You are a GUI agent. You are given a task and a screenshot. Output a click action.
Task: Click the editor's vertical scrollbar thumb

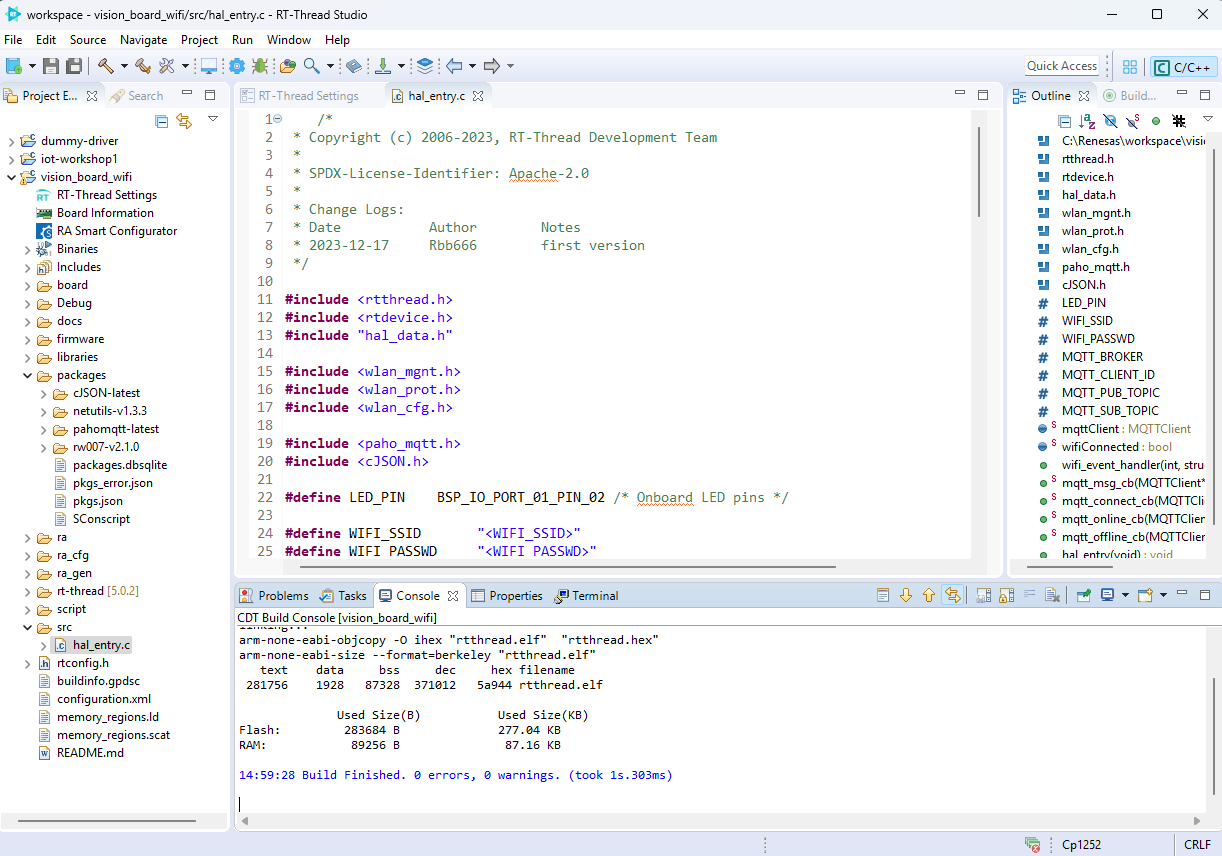click(979, 170)
